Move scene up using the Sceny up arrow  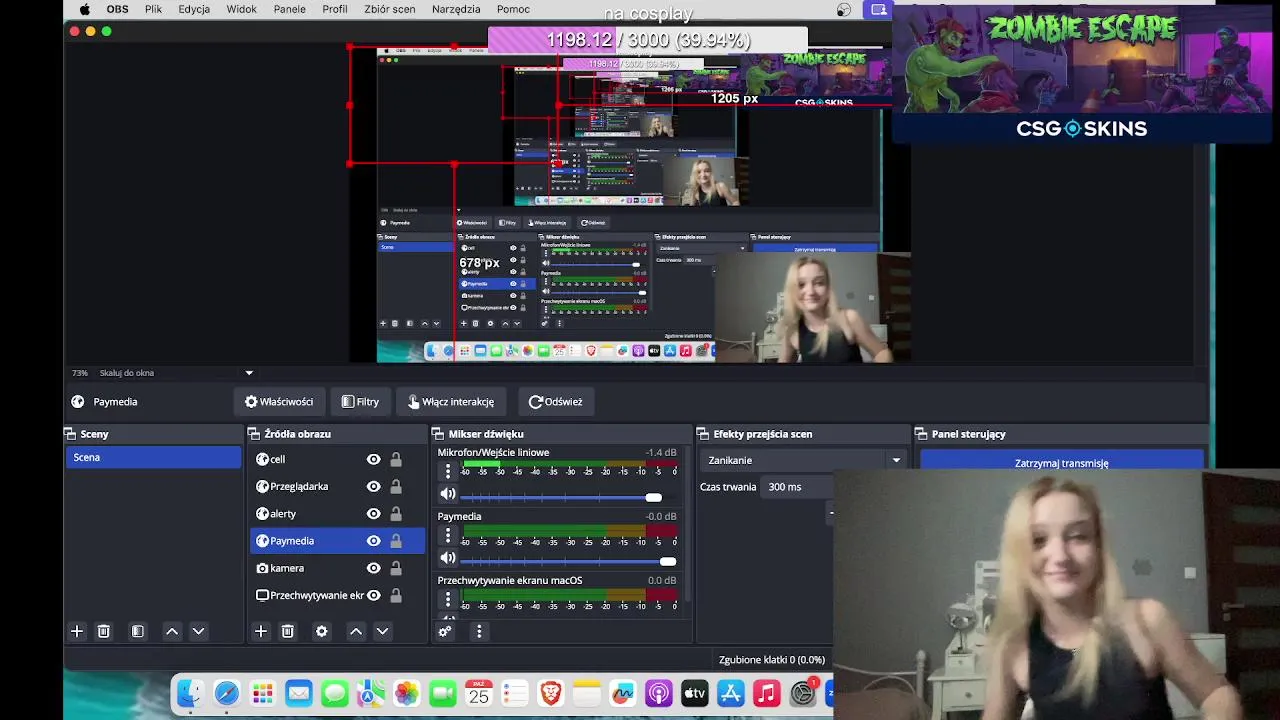[172, 631]
